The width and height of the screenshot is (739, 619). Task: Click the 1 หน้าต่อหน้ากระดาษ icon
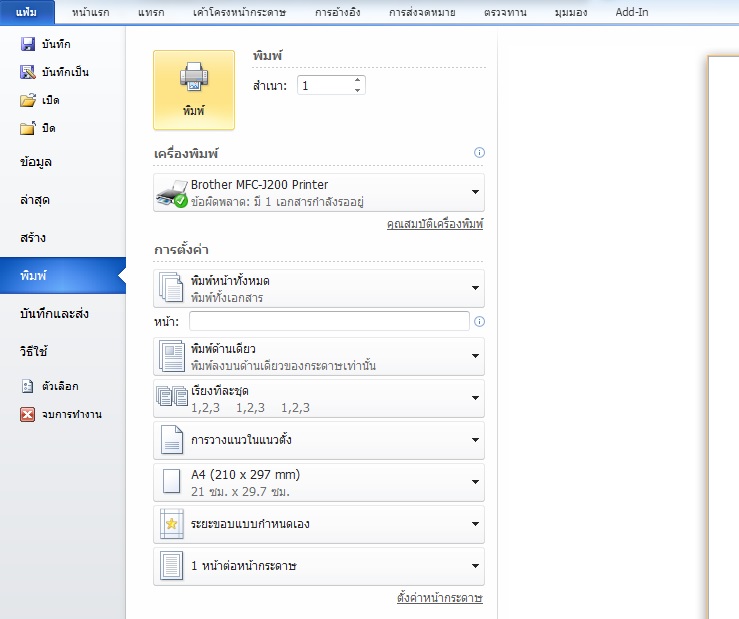[x=172, y=565]
